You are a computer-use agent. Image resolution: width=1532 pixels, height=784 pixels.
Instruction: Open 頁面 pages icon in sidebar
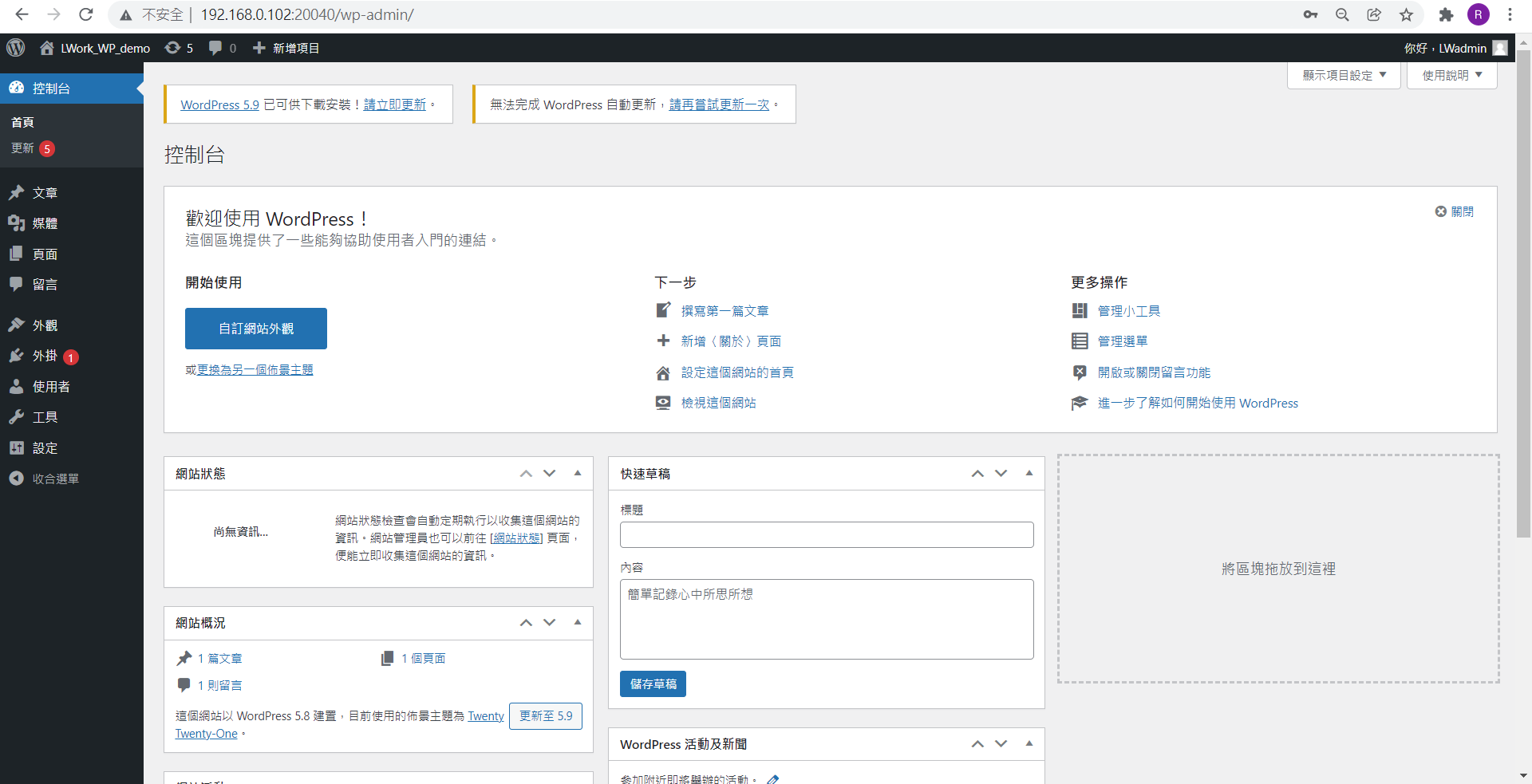coord(17,254)
